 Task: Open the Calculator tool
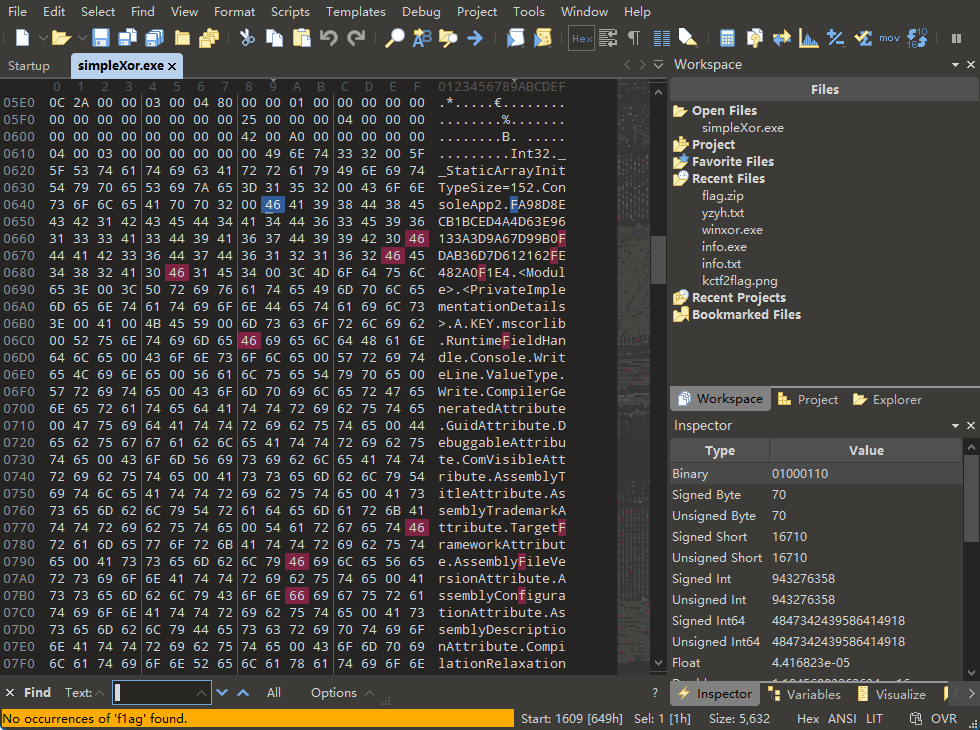727,39
